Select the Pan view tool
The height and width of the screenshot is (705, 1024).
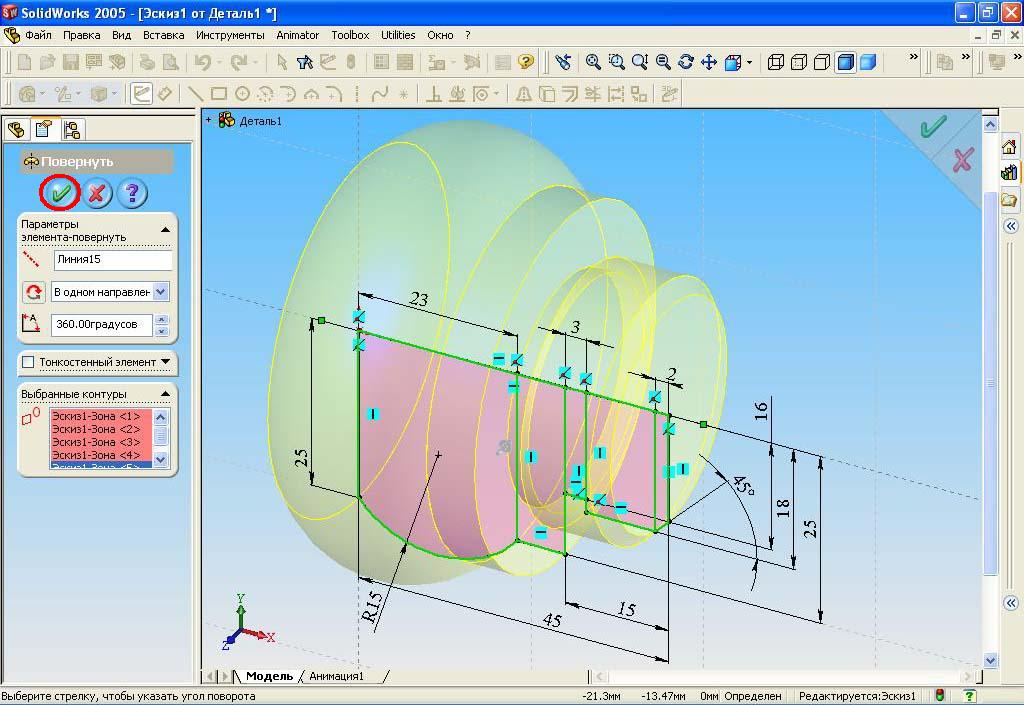click(x=709, y=62)
